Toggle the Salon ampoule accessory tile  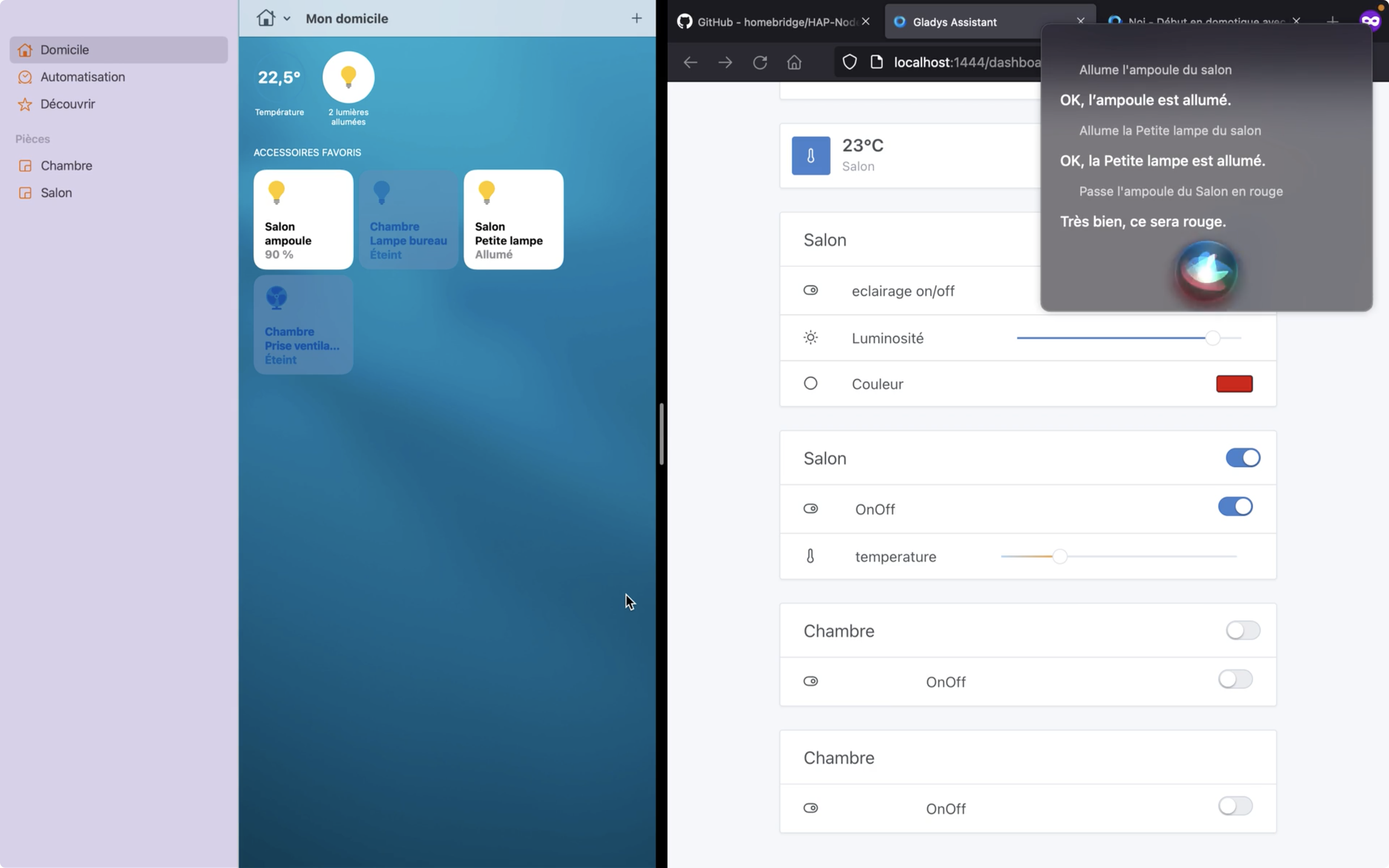[304, 219]
